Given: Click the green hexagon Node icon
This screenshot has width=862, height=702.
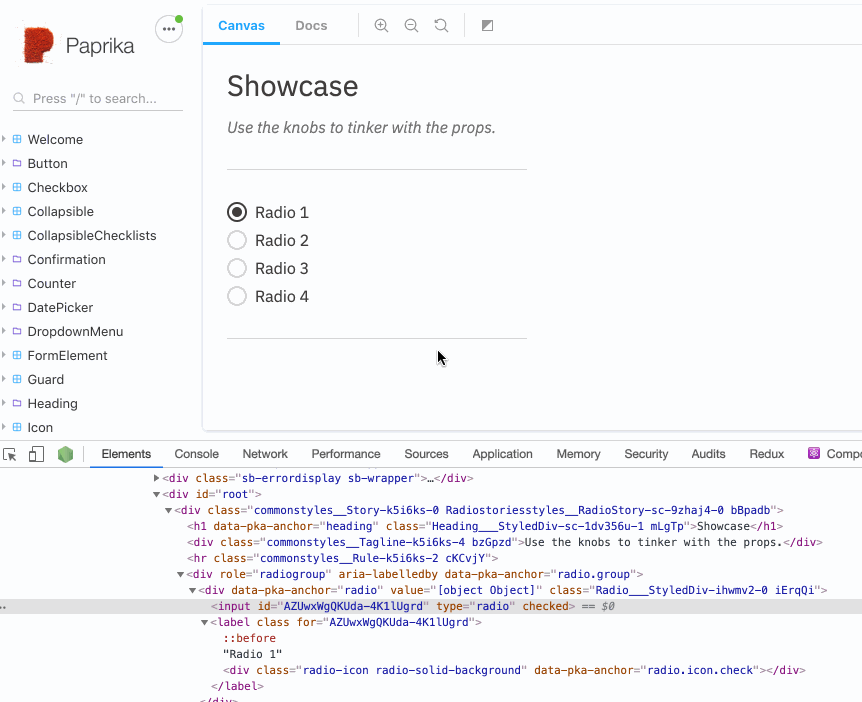Looking at the screenshot, I should [x=65, y=454].
